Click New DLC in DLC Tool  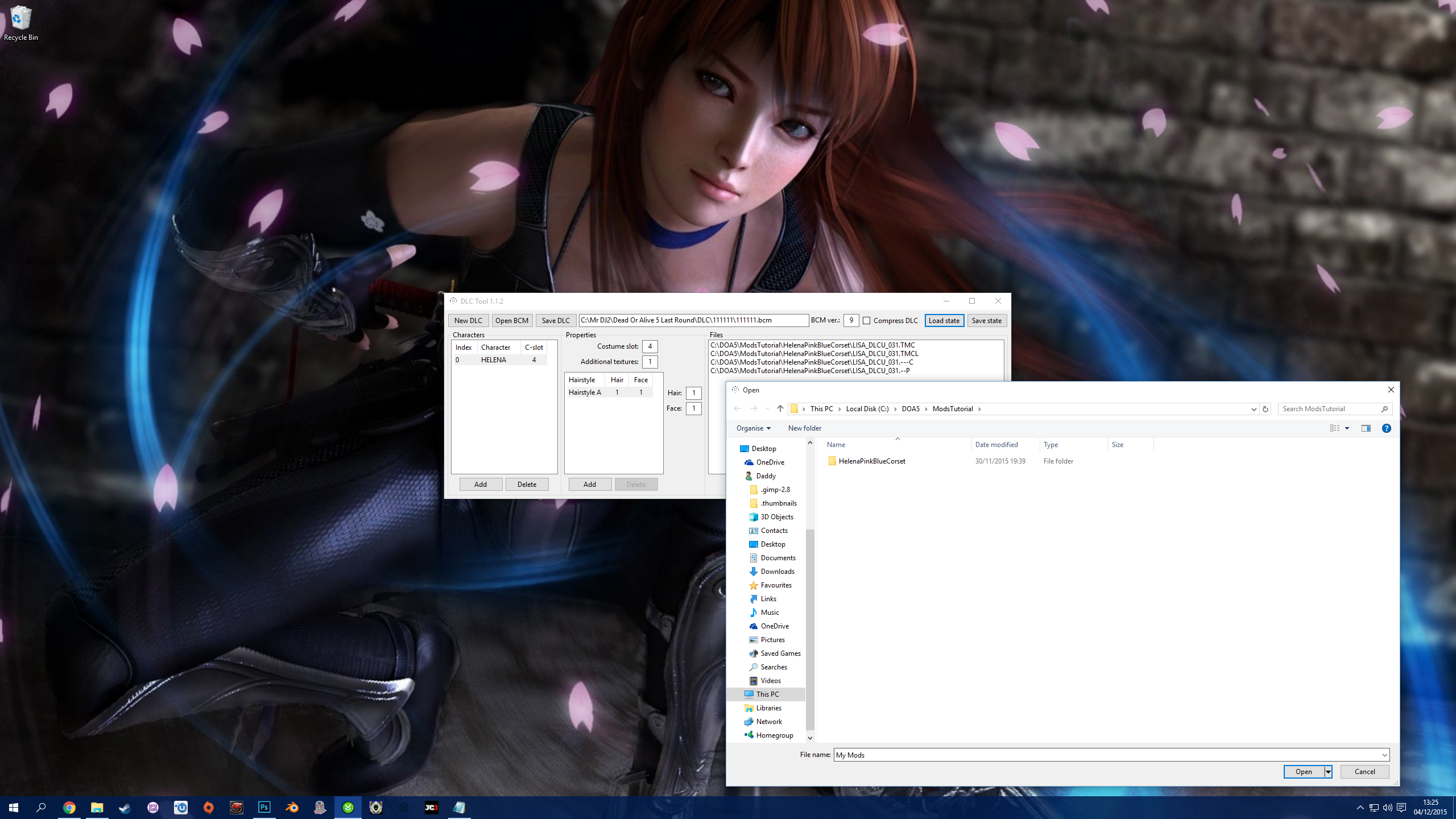click(x=468, y=320)
